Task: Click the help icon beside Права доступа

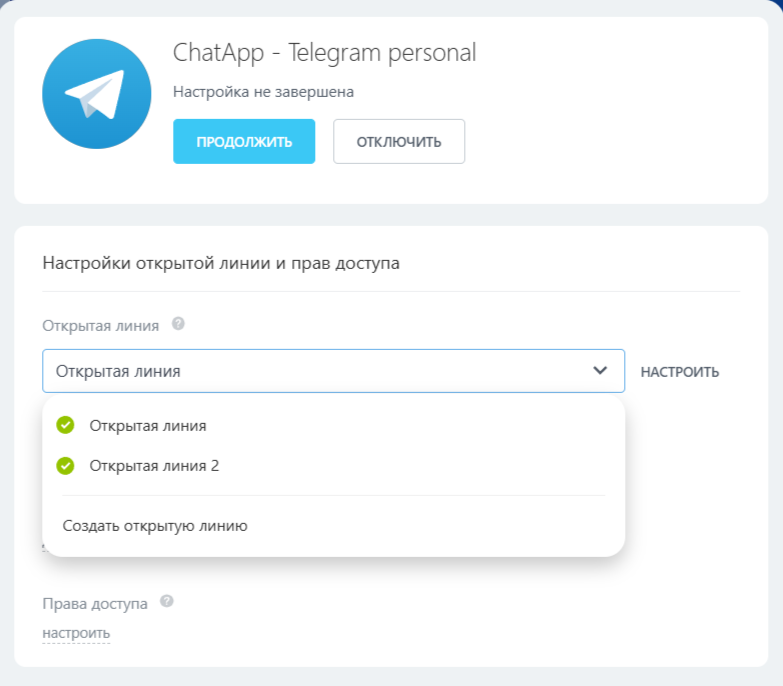Action: (166, 602)
